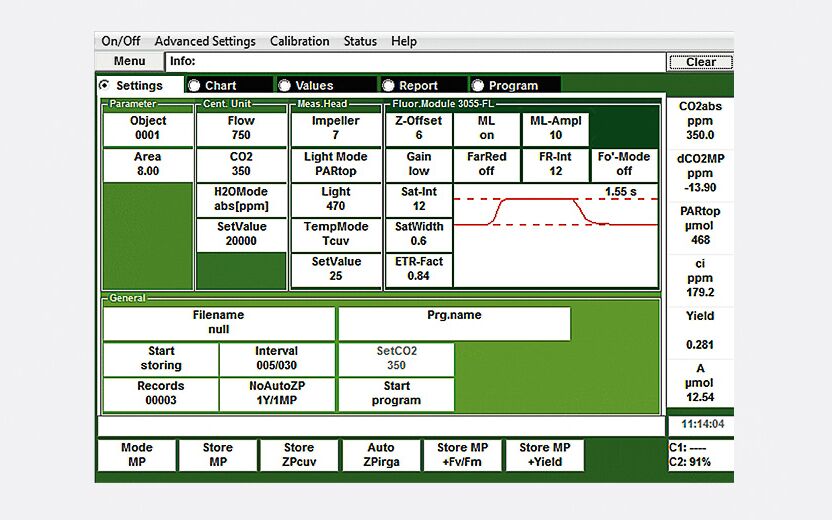
Task: Click the Store MP +Yield button
Action: click(545, 455)
